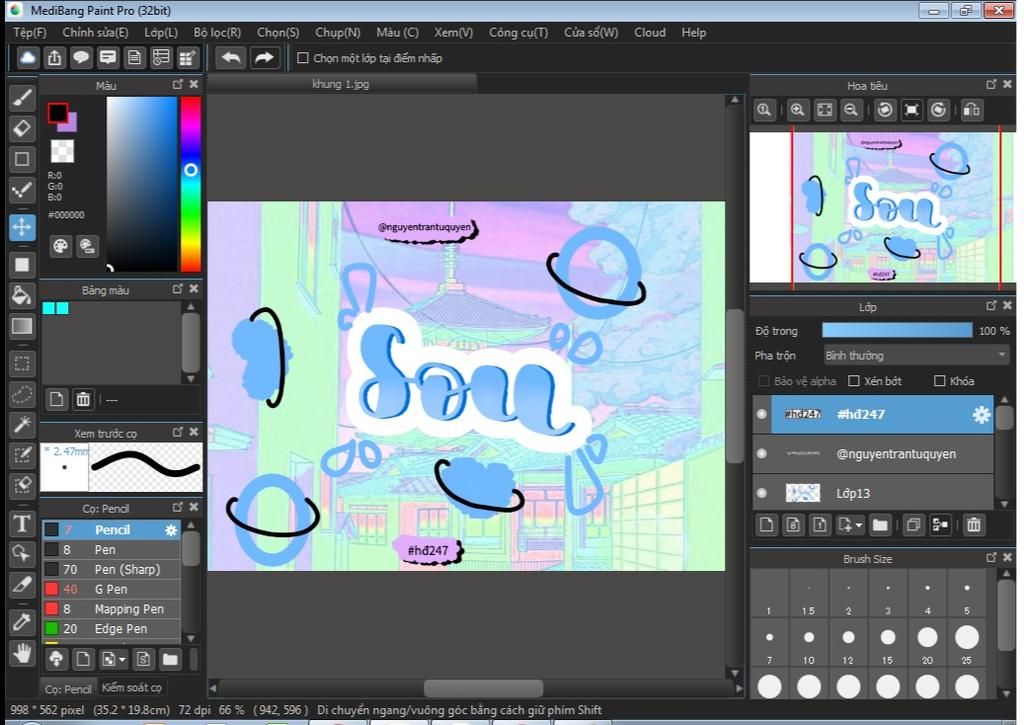1024x725 pixels.
Task: Select the Brush tool in left toolbar
Action: 22,98
